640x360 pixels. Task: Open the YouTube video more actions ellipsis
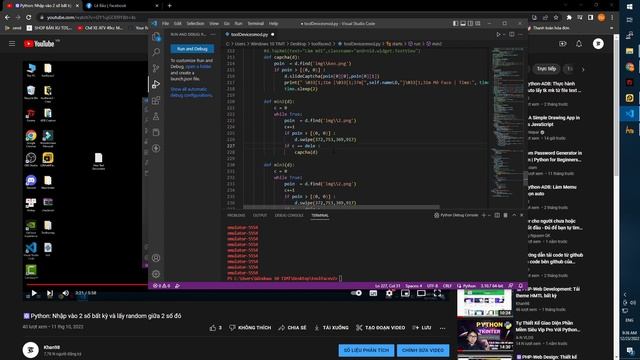[442, 328]
